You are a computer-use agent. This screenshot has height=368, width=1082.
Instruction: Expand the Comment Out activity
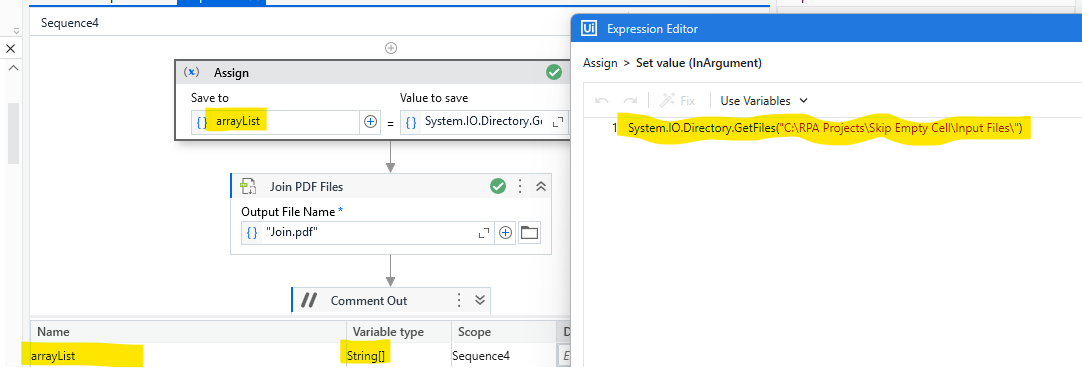(480, 300)
